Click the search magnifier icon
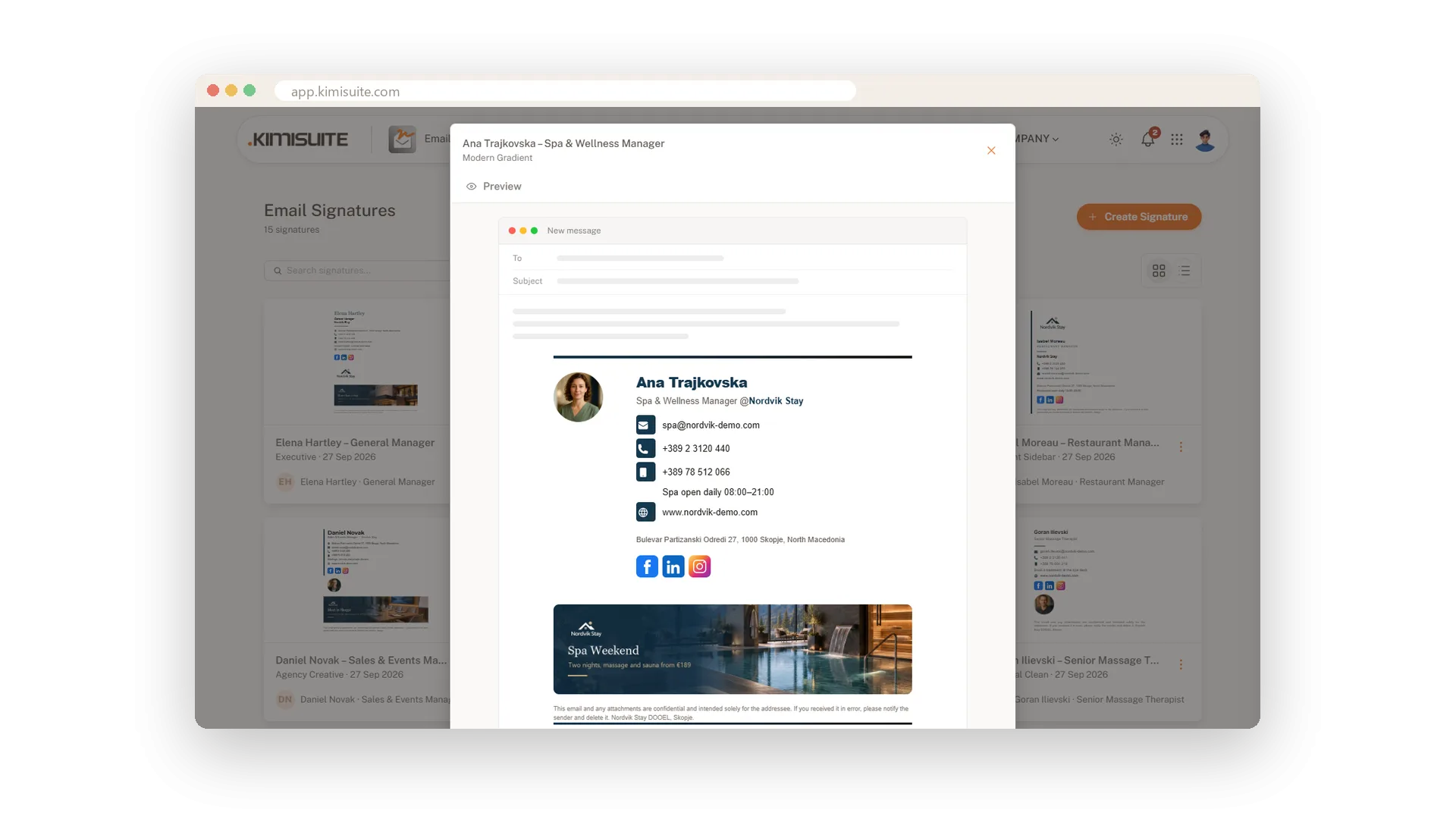 pyautogui.click(x=278, y=271)
